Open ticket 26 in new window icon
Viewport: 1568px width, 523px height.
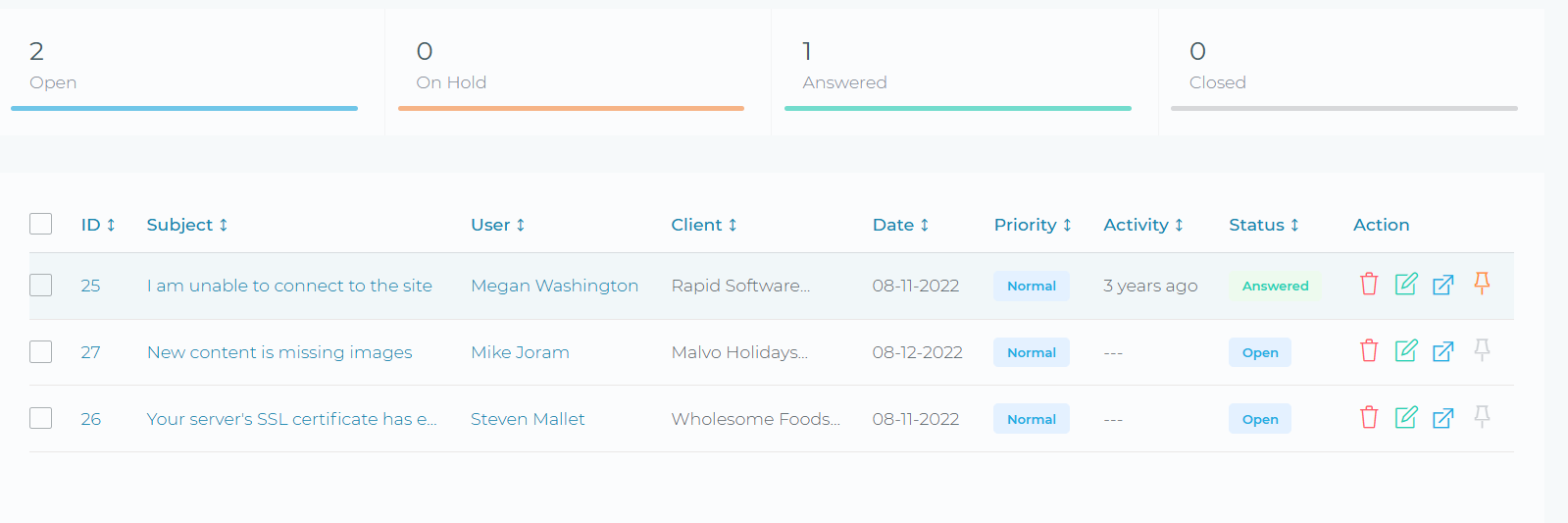click(1443, 418)
